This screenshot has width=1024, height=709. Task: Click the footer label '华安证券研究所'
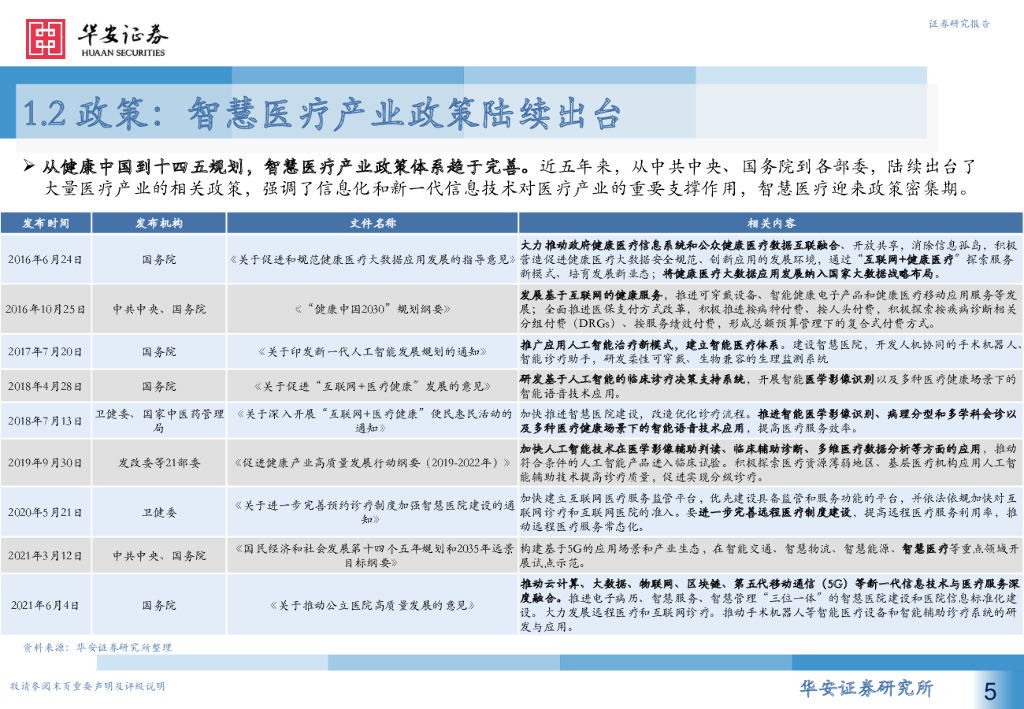pyautogui.click(x=867, y=688)
